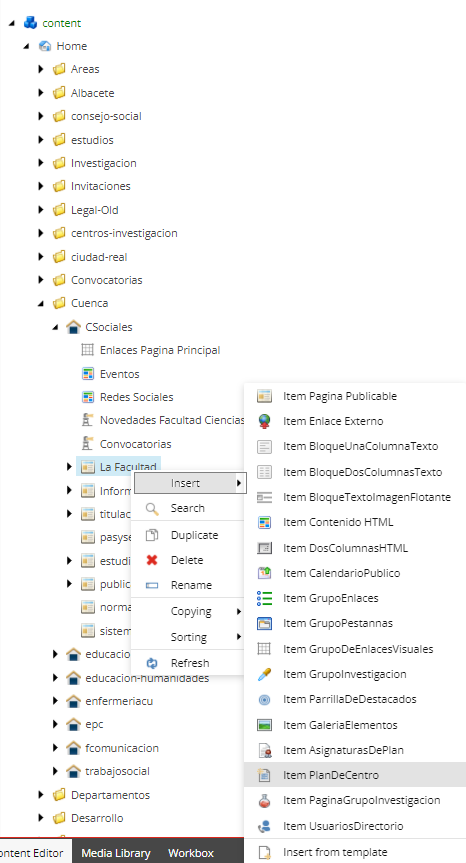Click the picture icon for Item GaleriaElementos
This screenshot has width=466, height=863.
click(265, 725)
